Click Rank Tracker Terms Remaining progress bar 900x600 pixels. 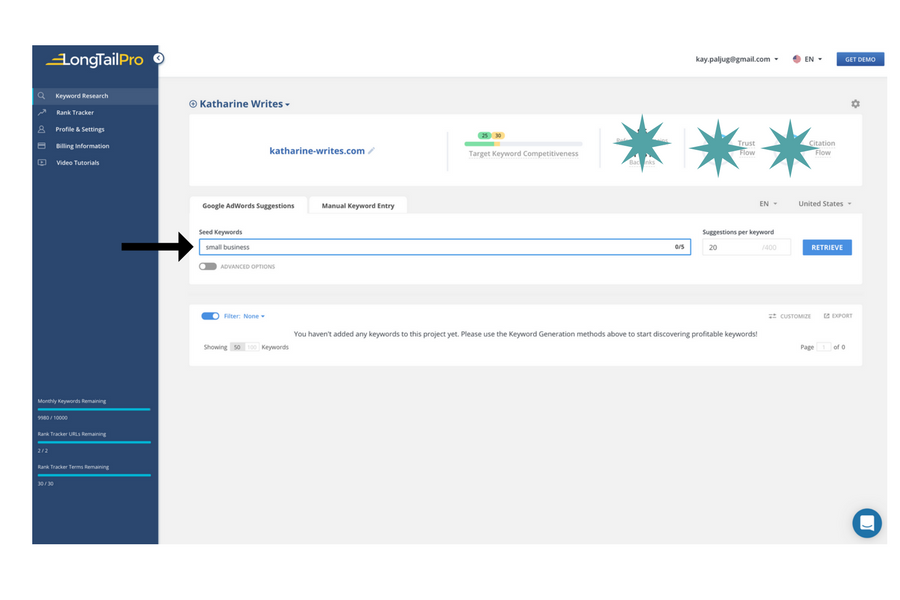(94, 475)
